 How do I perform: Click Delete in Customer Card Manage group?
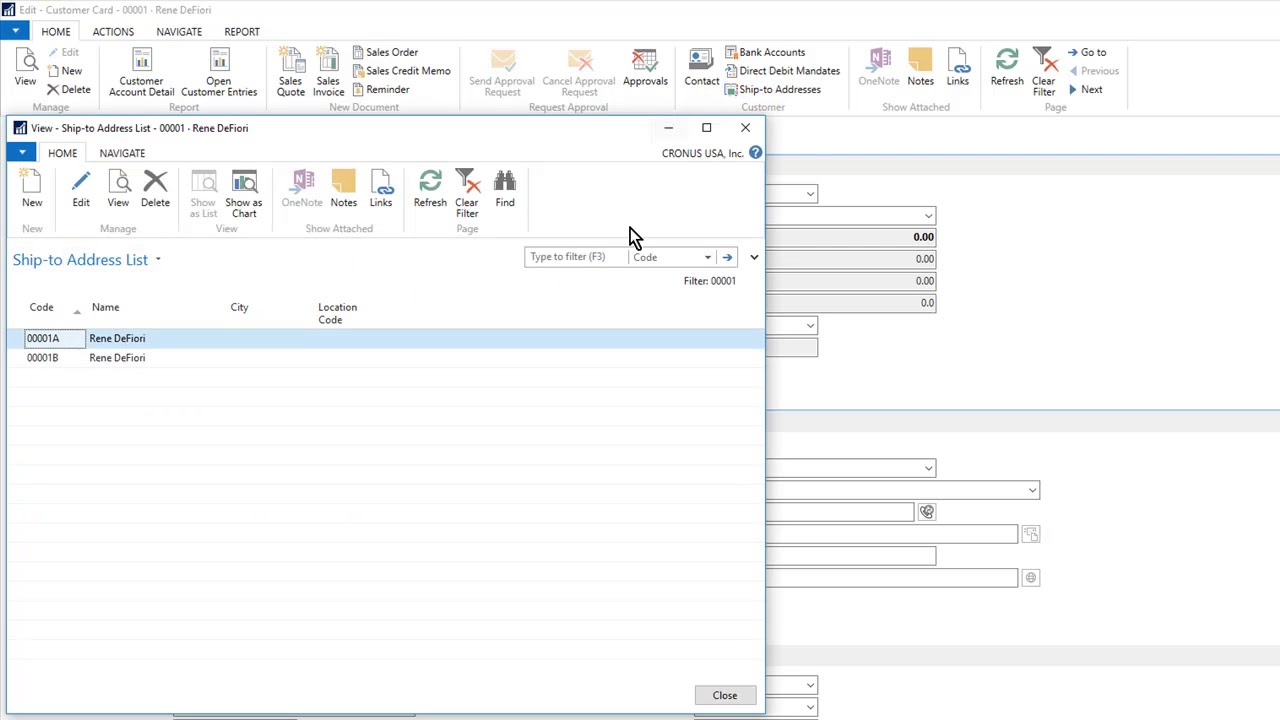[68, 89]
